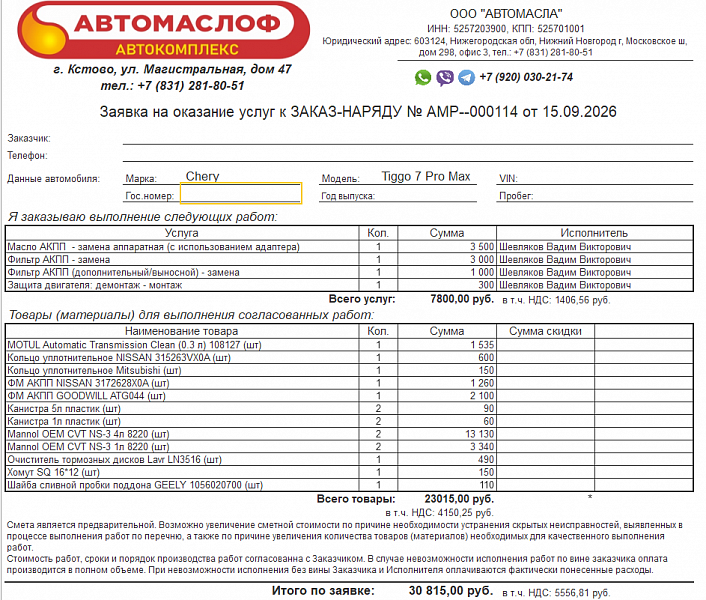
Task: Click the Tiggo 7 Pro Max model value
Action: tap(426, 176)
